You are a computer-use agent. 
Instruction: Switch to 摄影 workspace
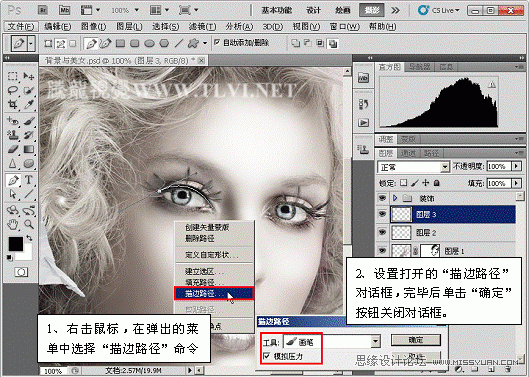click(372, 10)
